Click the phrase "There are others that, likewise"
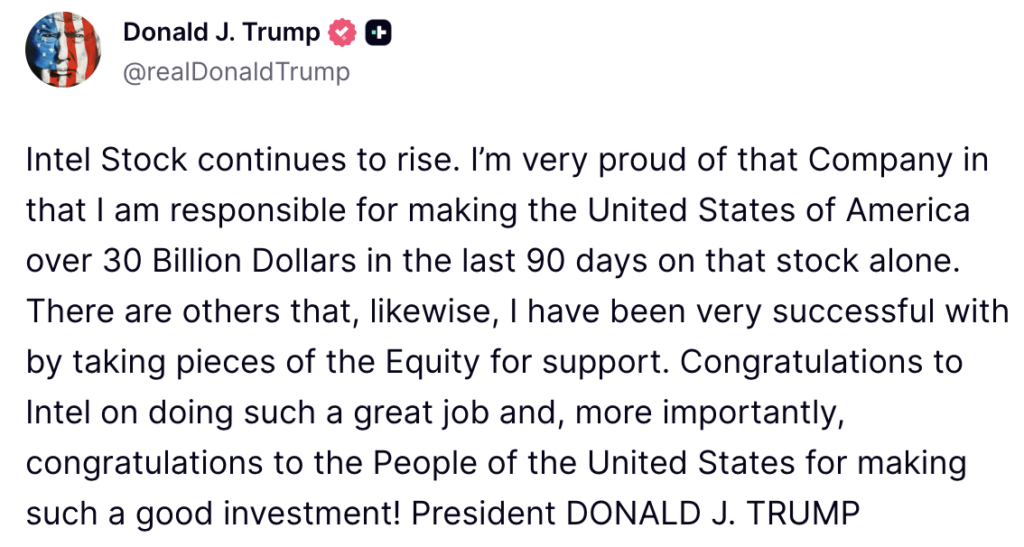The height and width of the screenshot is (547, 1024). pyautogui.click(x=211, y=312)
